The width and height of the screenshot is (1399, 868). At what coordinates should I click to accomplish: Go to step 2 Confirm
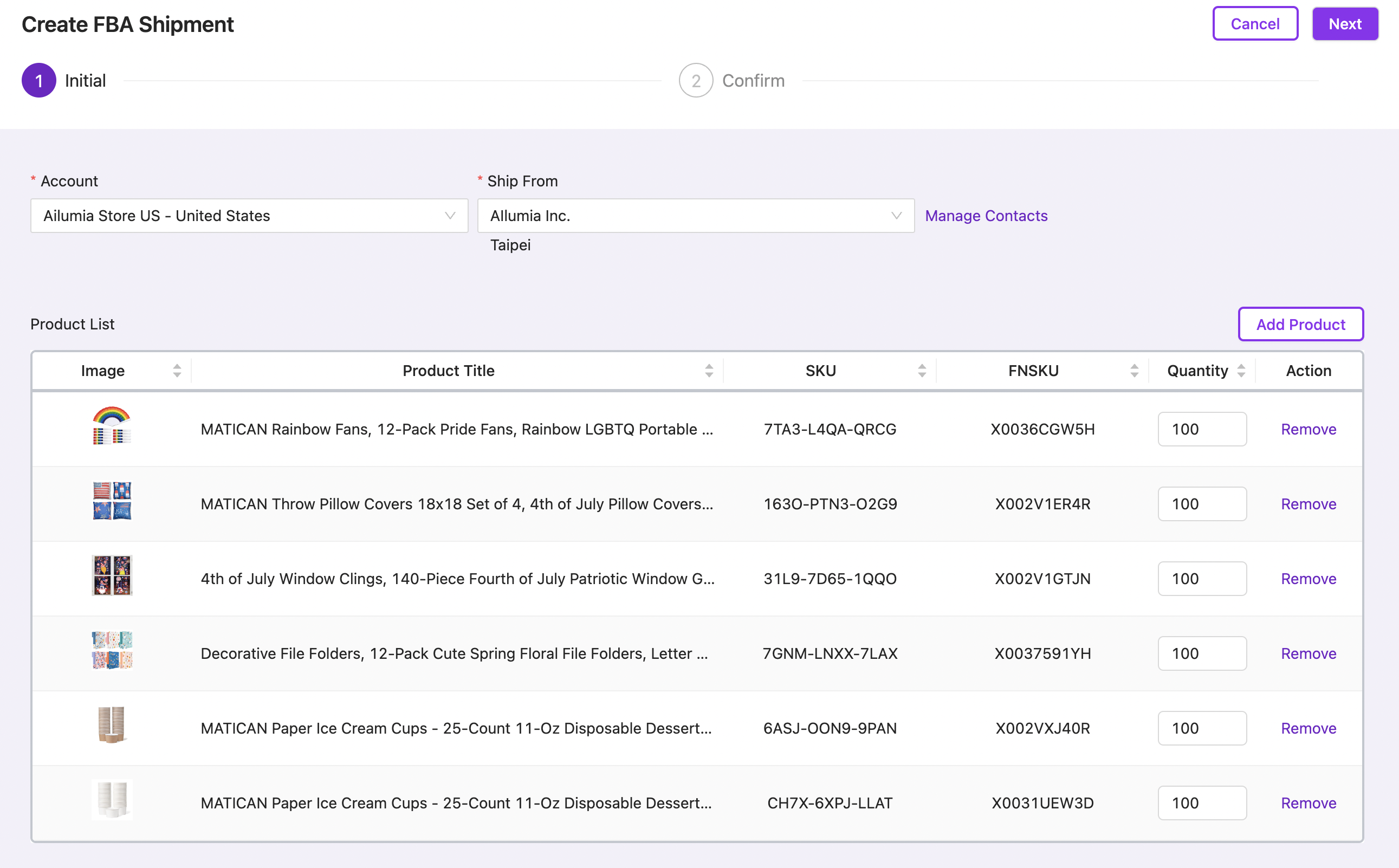pyautogui.click(x=696, y=81)
